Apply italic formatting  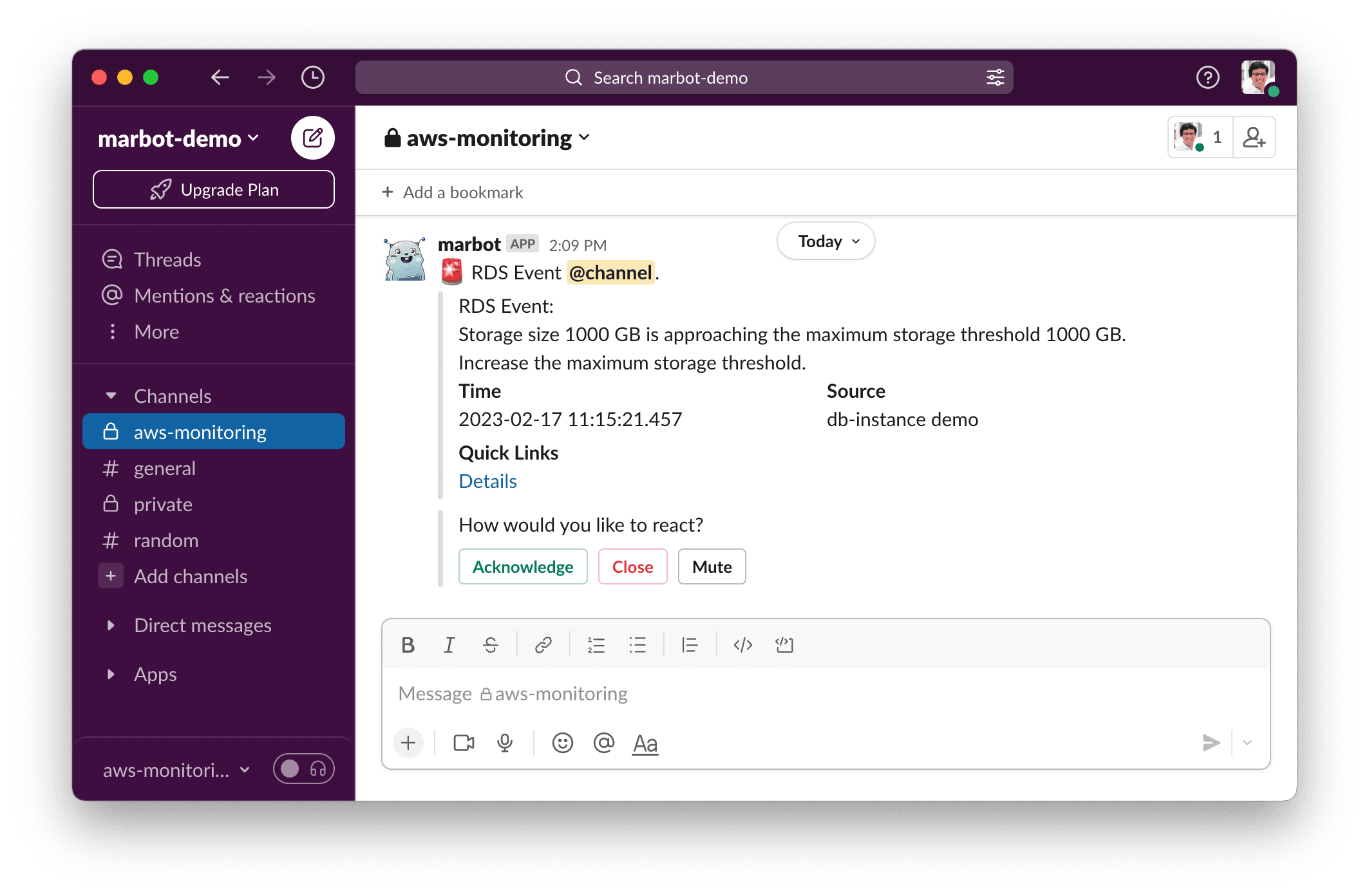click(x=449, y=645)
